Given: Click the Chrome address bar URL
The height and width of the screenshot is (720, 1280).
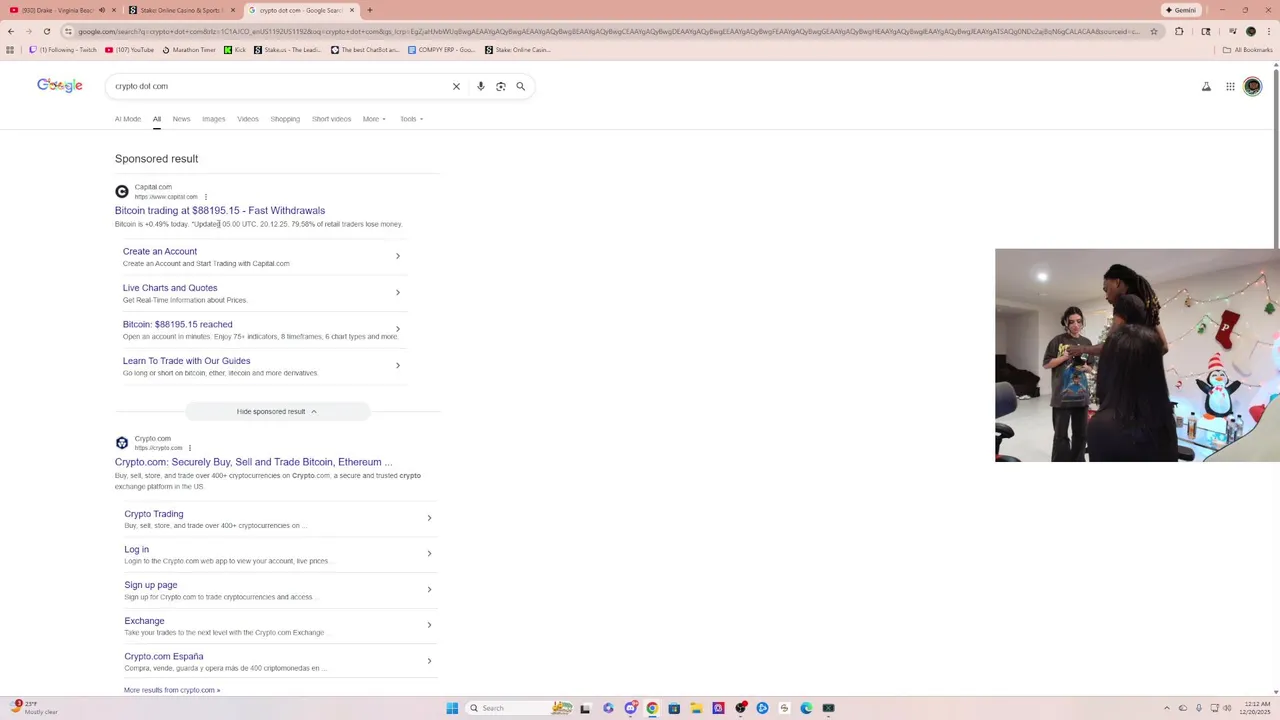Looking at the screenshot, I should 608,31.
